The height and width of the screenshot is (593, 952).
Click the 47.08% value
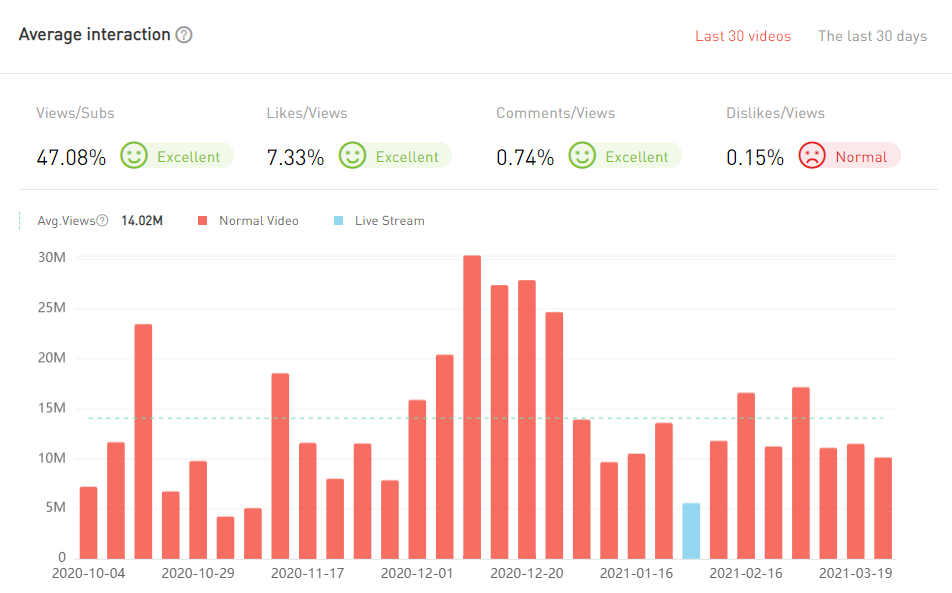pyautogui.click(x=71, y=158)
